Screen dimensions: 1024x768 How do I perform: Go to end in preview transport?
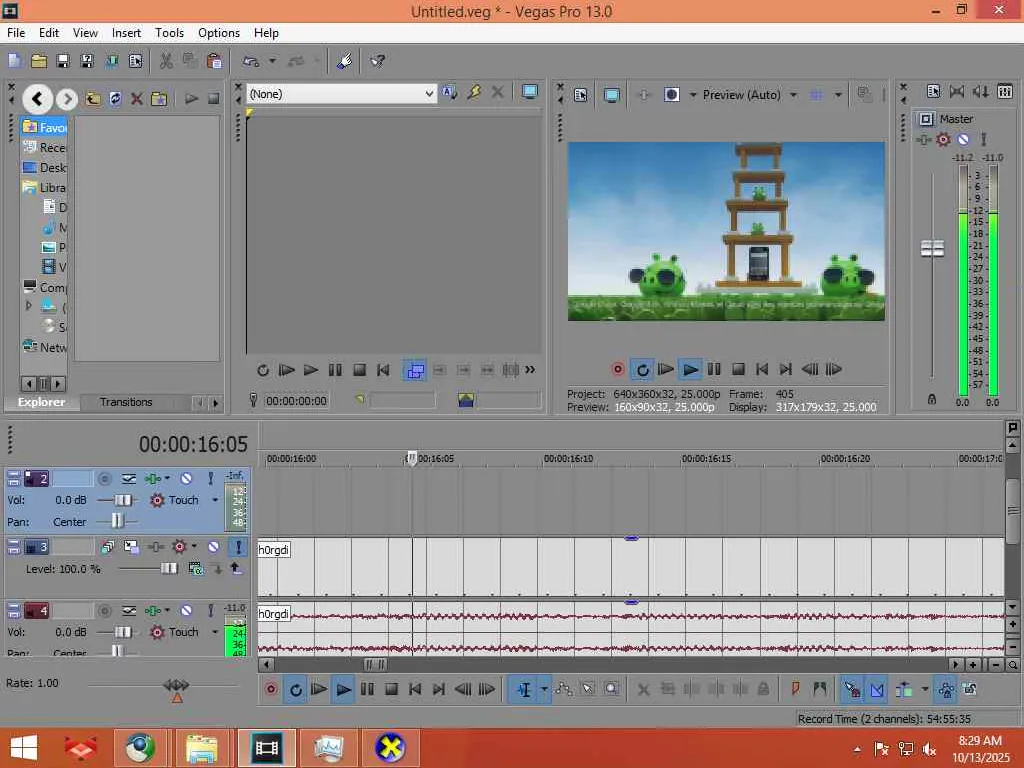point(786,370)
